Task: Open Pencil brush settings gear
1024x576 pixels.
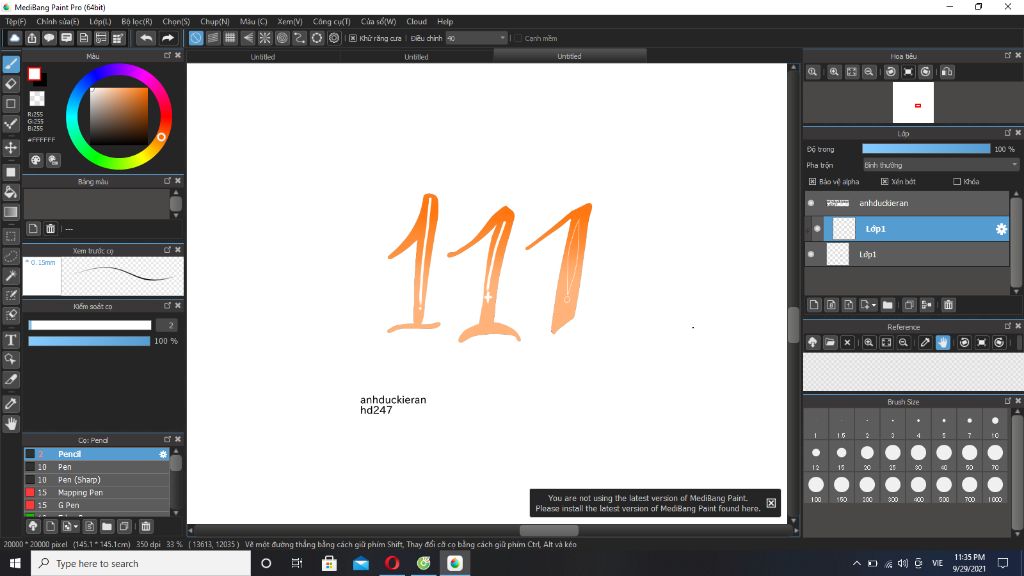Action: pyautogui.click(x=163, y=454)
